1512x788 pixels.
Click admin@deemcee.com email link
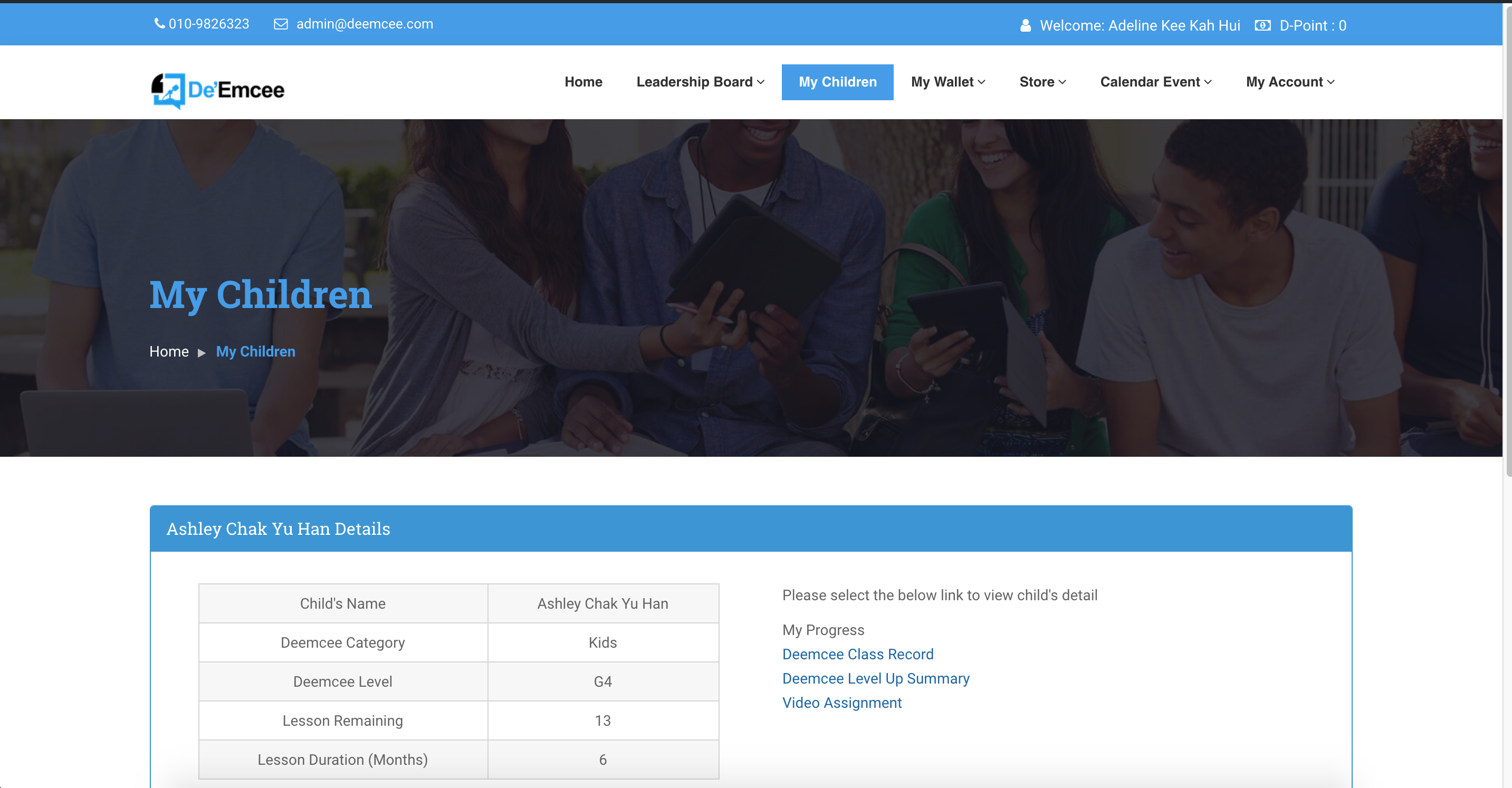[364, 24]
